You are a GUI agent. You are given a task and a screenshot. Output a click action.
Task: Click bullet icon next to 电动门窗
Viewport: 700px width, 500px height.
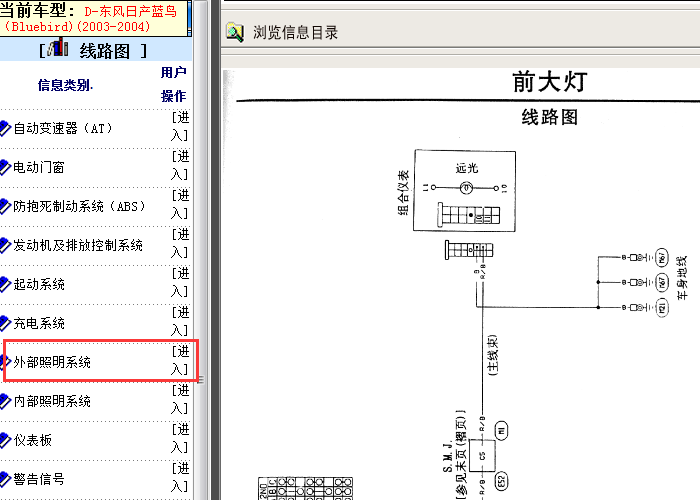click(x=5, y=167)
